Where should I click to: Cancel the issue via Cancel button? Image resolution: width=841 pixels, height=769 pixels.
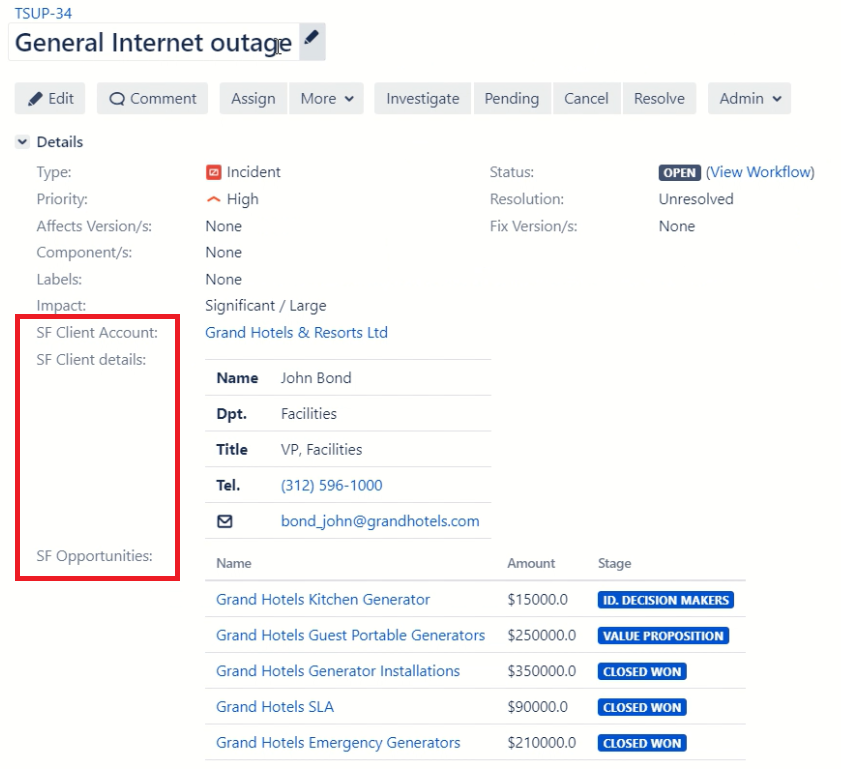click(x=586, y=99)
